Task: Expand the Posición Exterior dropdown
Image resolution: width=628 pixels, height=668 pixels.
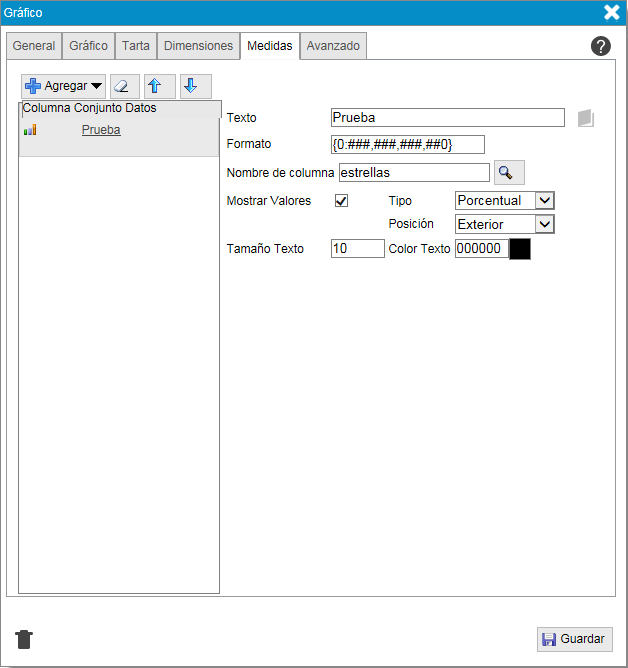Action: [504, 224]
